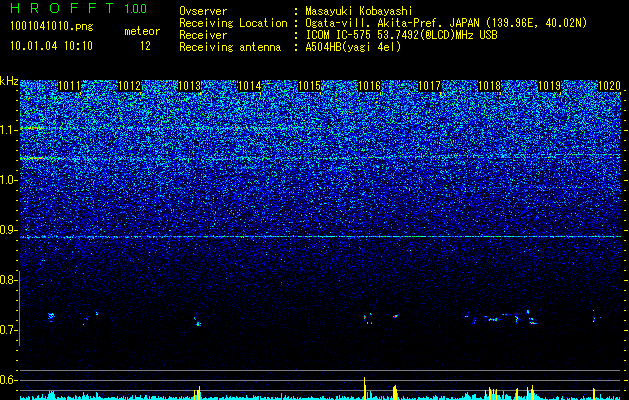Click the 1018 time marker
This screenshot has height=400, width=629.
[x=490, y=86]
